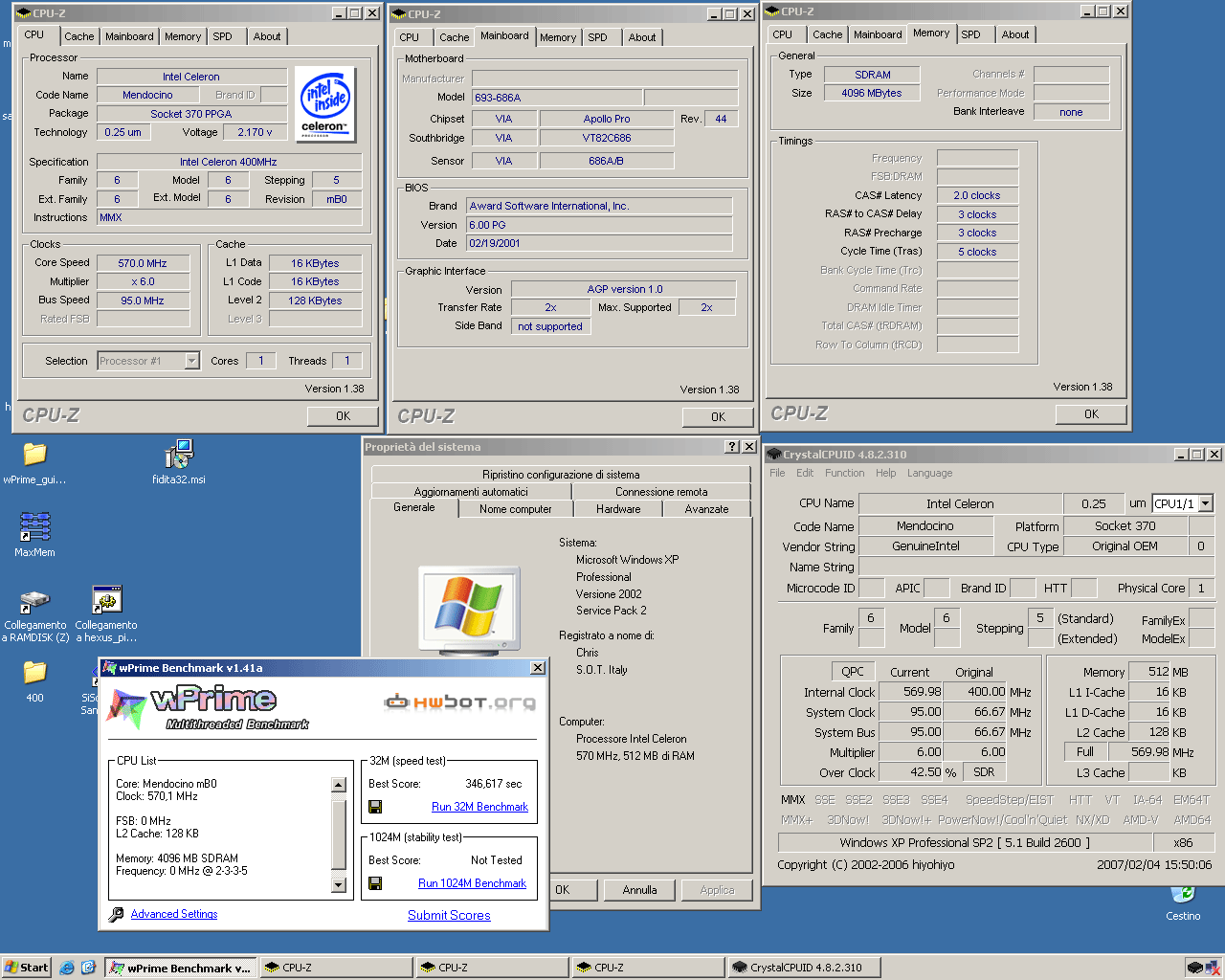Screen dimensions: 1225x980
Task: Click the wrench icon next to Advanced Settings
Action: (116, 915)
